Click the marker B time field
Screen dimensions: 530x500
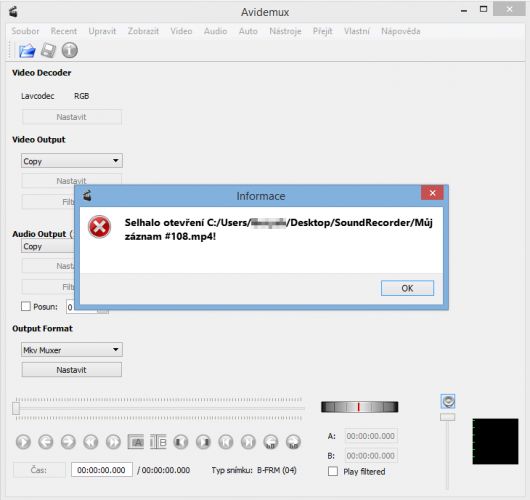pyautogui.click(x=371, y=455)
